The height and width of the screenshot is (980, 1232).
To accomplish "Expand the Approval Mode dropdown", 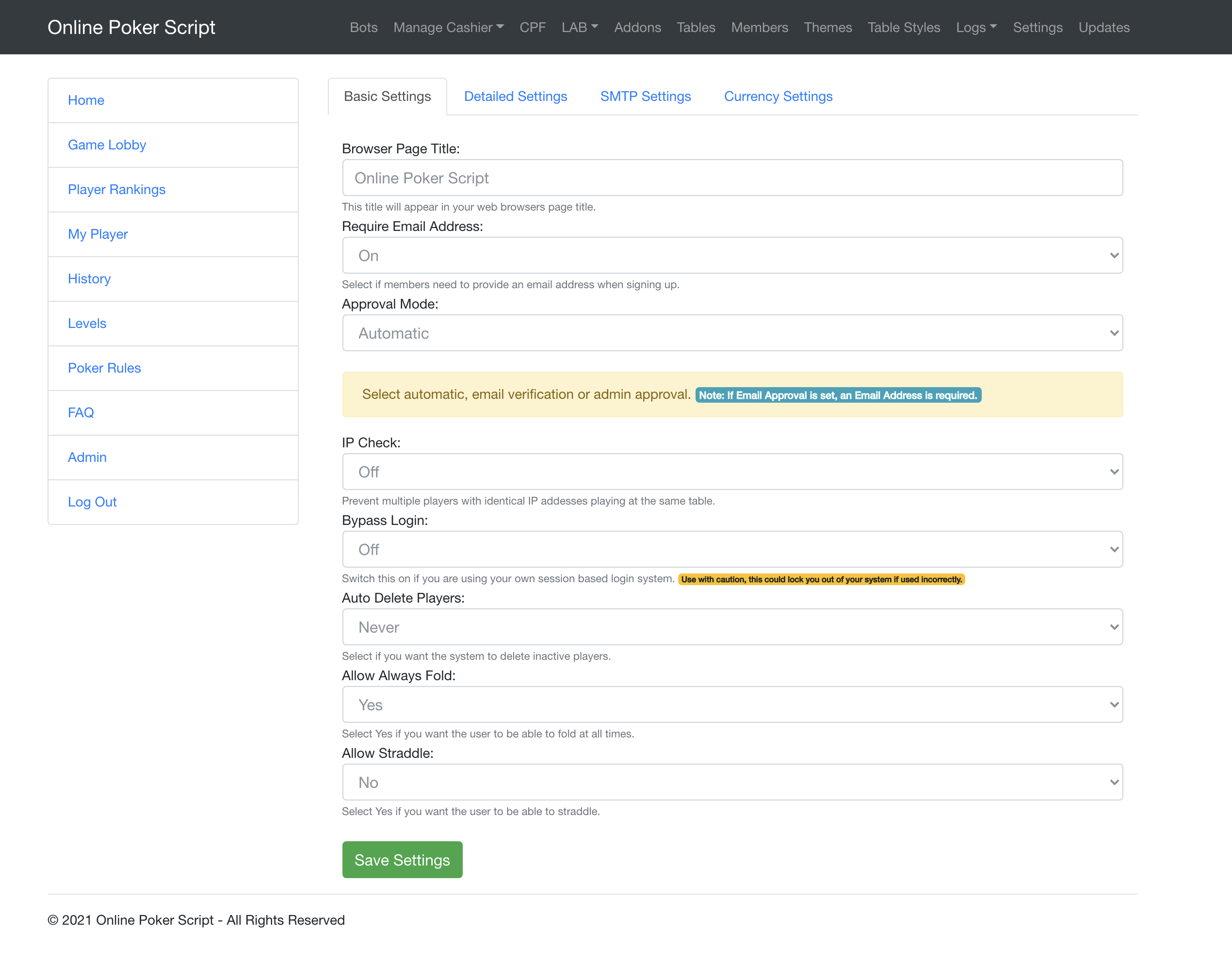I will [x=732, y=333].
